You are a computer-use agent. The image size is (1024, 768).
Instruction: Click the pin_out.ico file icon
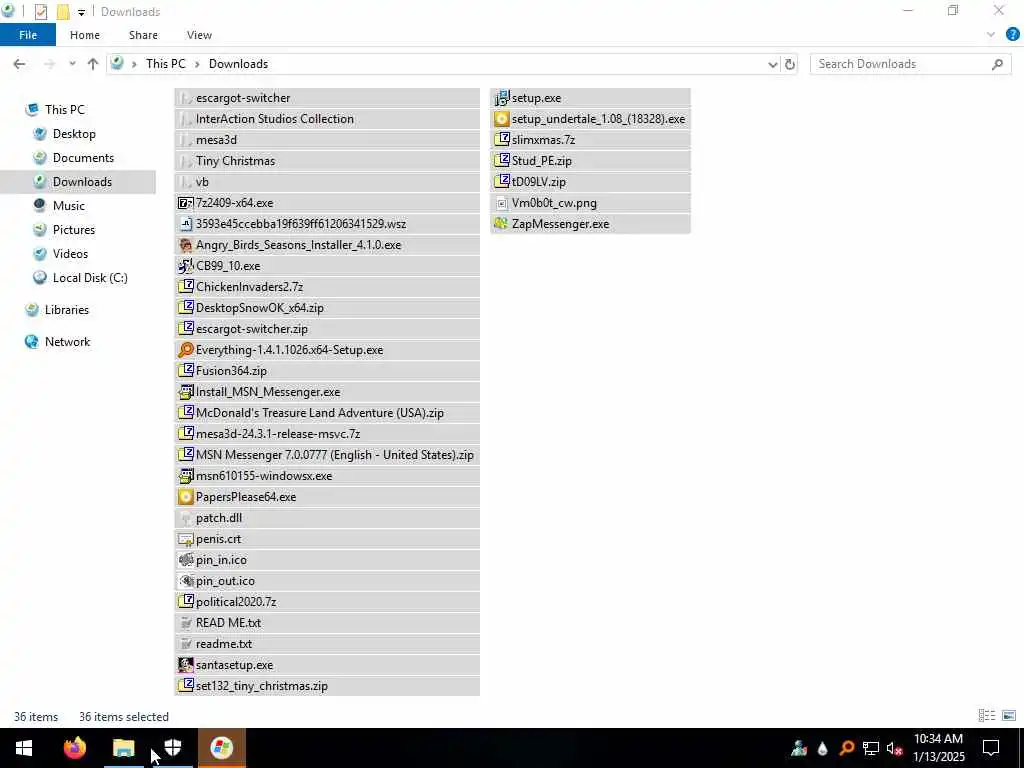point(185,581)
